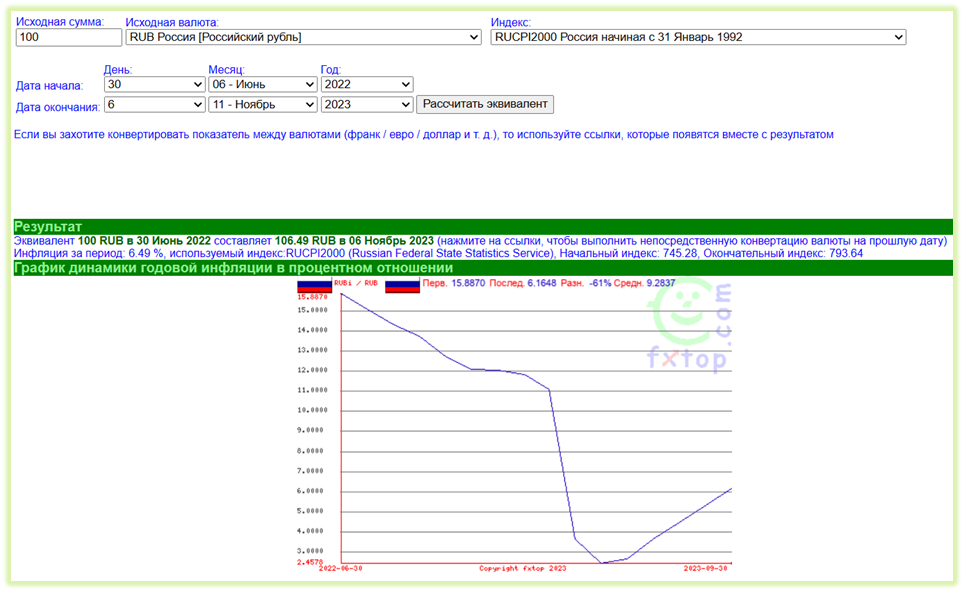This screenshot has height=592, width=964.
Task: Open the Исходная валюта RUB dropdown
Action: (303, 37)
